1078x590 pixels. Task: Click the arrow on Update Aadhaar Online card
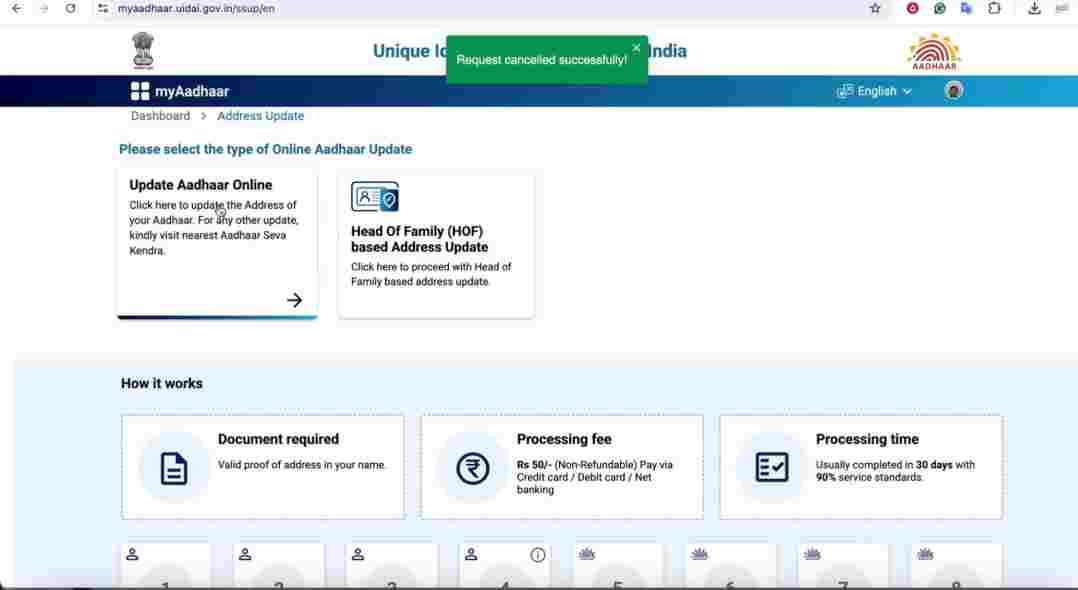tap(294, 300)
